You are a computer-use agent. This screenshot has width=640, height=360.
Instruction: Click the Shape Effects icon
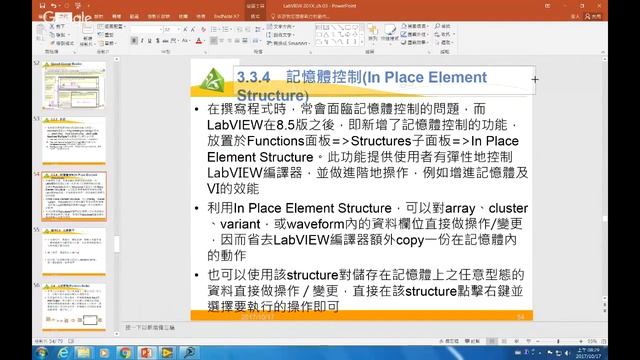(404, 42)
